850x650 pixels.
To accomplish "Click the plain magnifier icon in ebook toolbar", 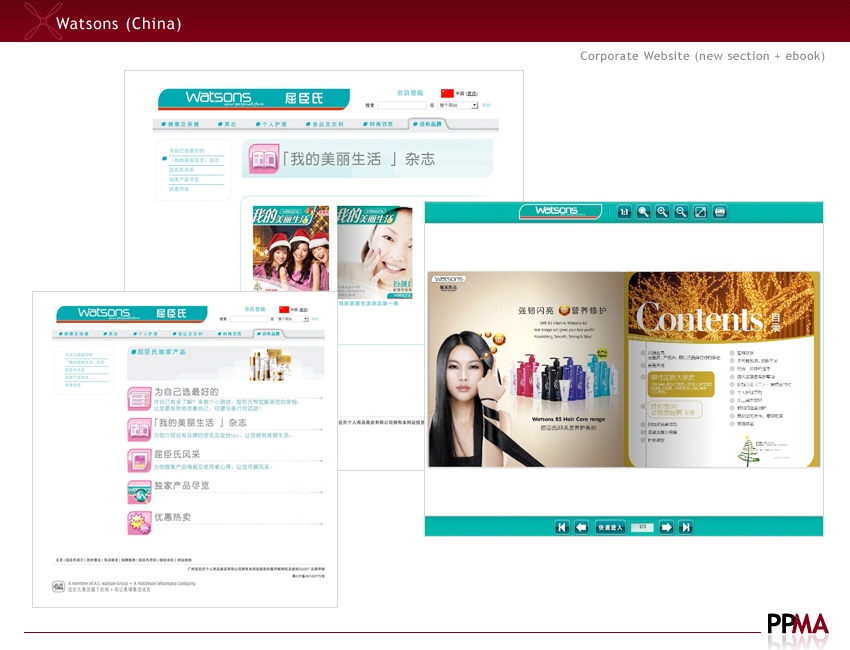I will (x=643, y=212).
